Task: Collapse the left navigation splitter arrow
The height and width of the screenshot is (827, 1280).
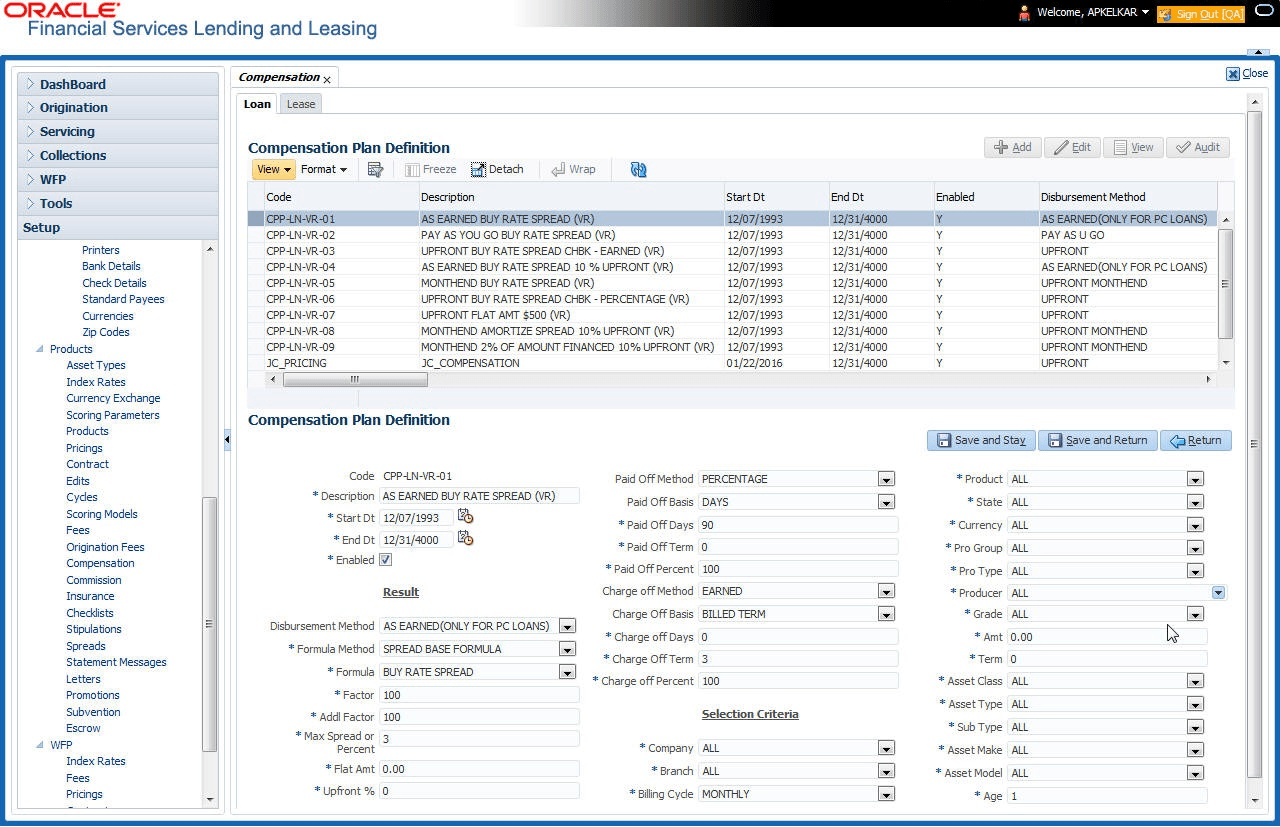Action: click(227, 439)
